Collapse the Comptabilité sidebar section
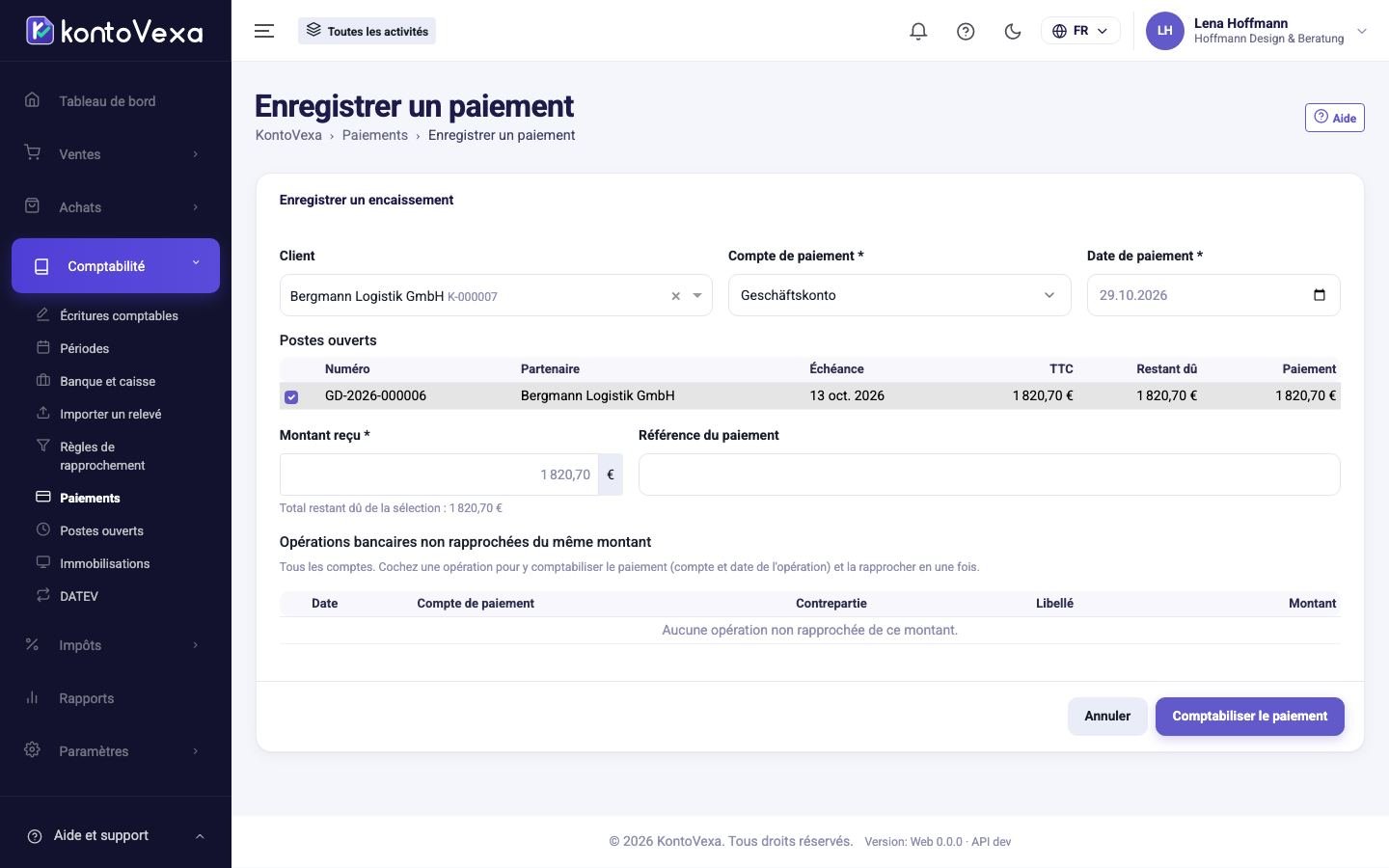Screen dimensions: 1389x868 coord(116,265)
